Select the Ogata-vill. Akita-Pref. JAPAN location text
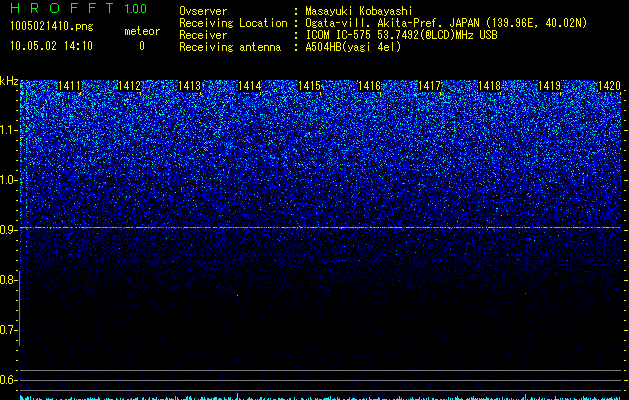Viewport: 629px width, 400px height. point(446,23)
